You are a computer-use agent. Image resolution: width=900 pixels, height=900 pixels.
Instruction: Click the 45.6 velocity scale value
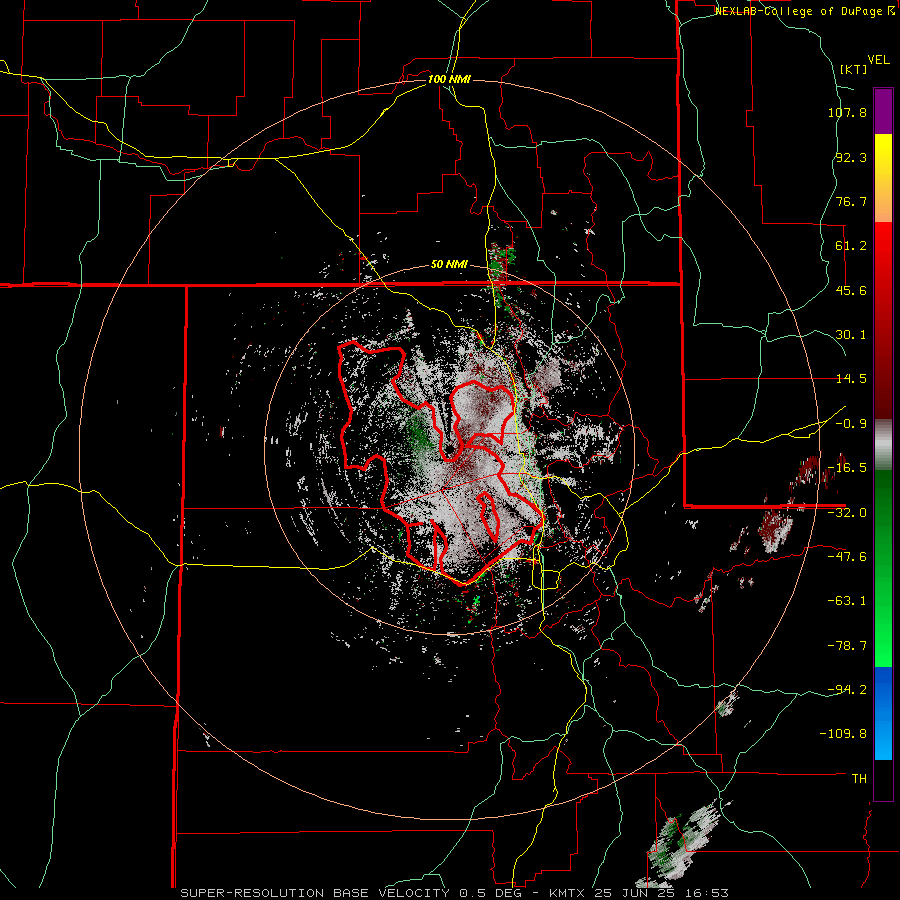pos(851,290)
